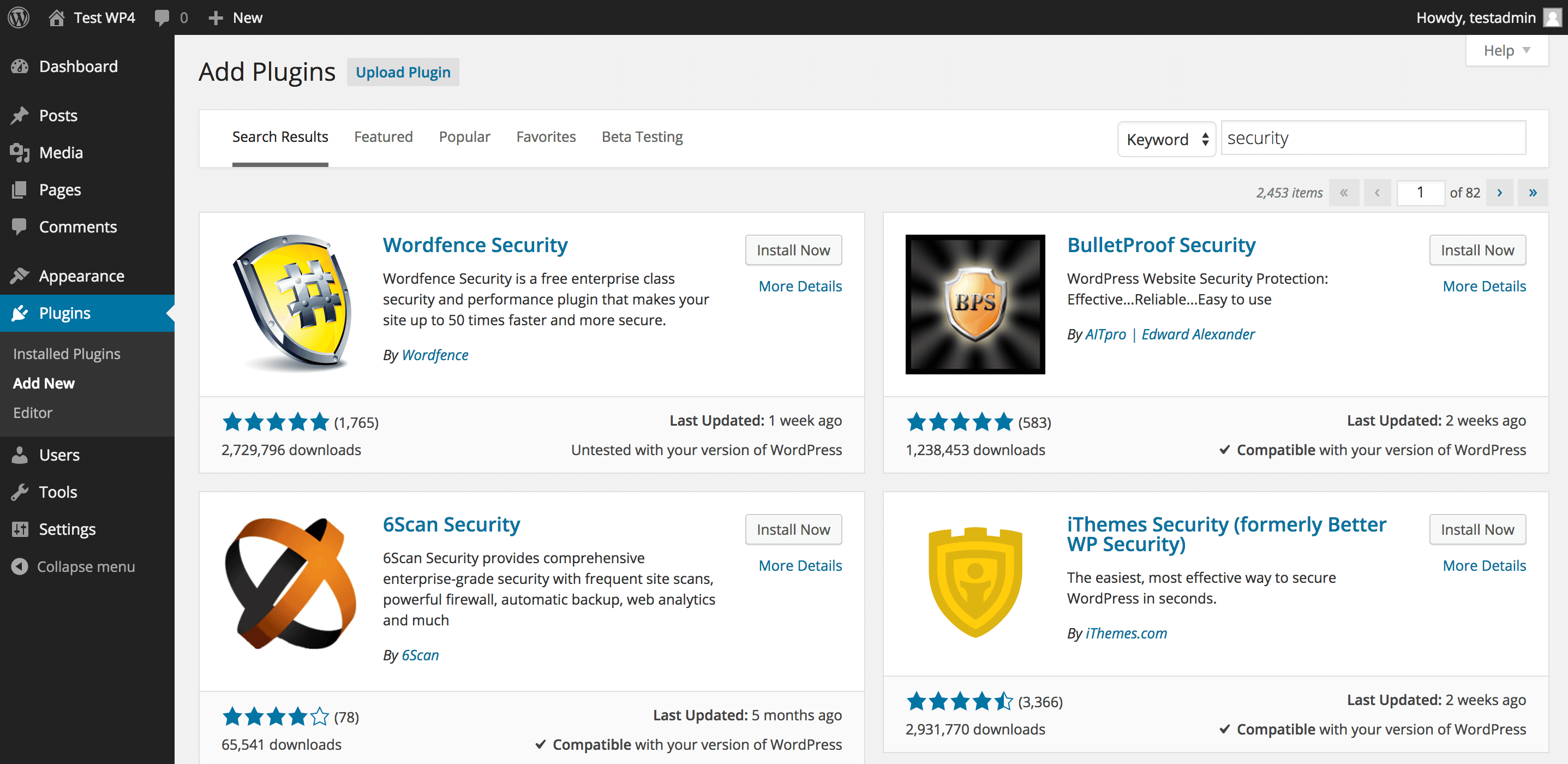This screenshot has height=764, width=1568.
Task: Install 6Scan Security now
Action: point(793,530)
